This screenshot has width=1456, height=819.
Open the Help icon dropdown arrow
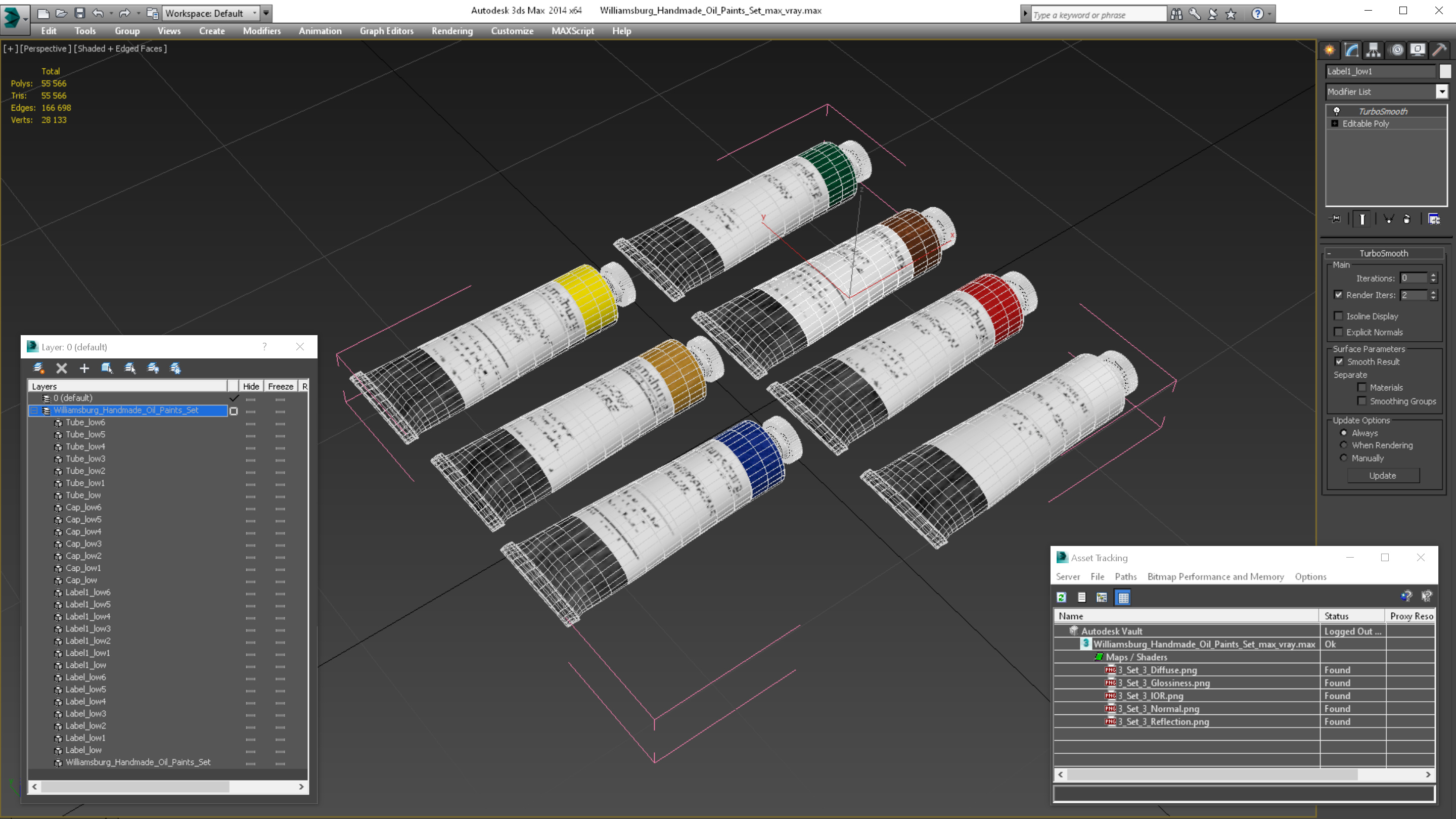[1269, 14]
